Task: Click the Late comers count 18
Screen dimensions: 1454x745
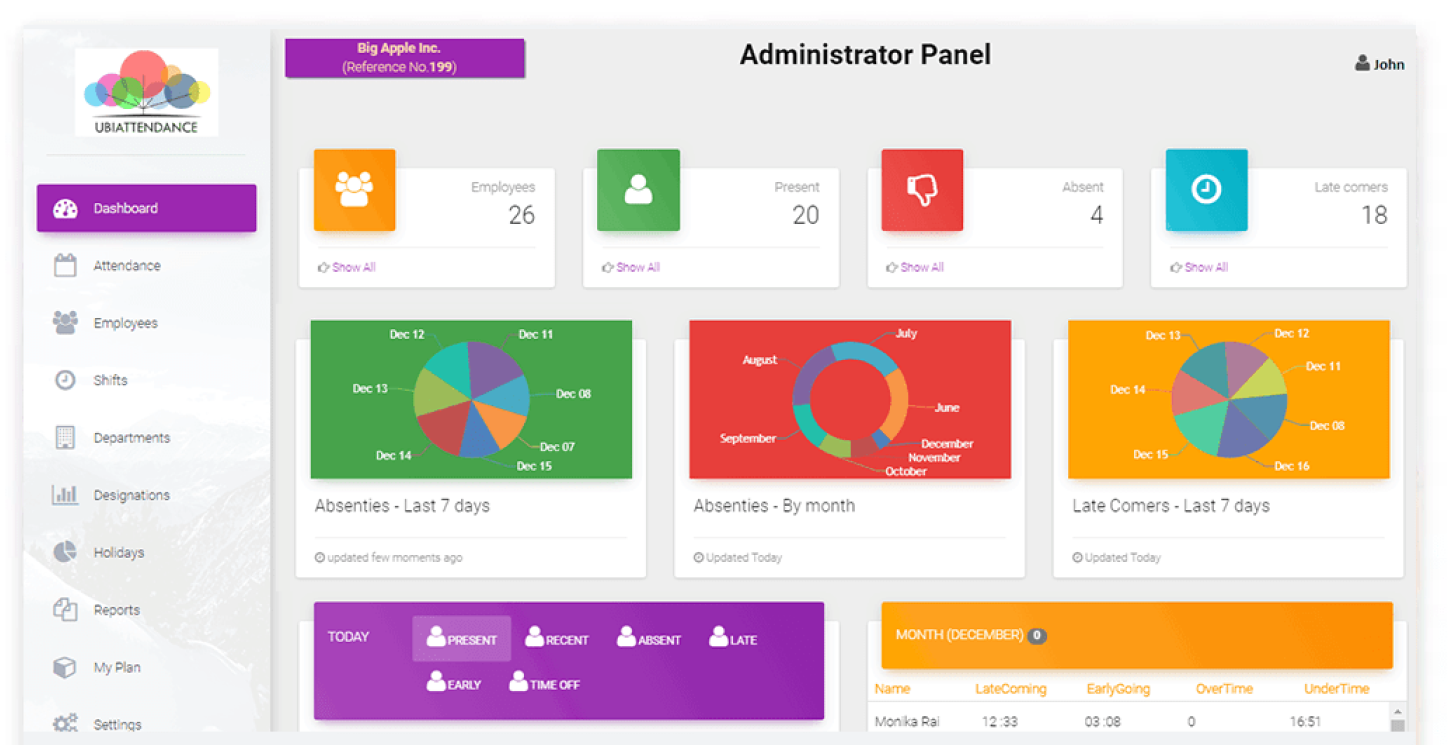Action: tap(1374, 215)
